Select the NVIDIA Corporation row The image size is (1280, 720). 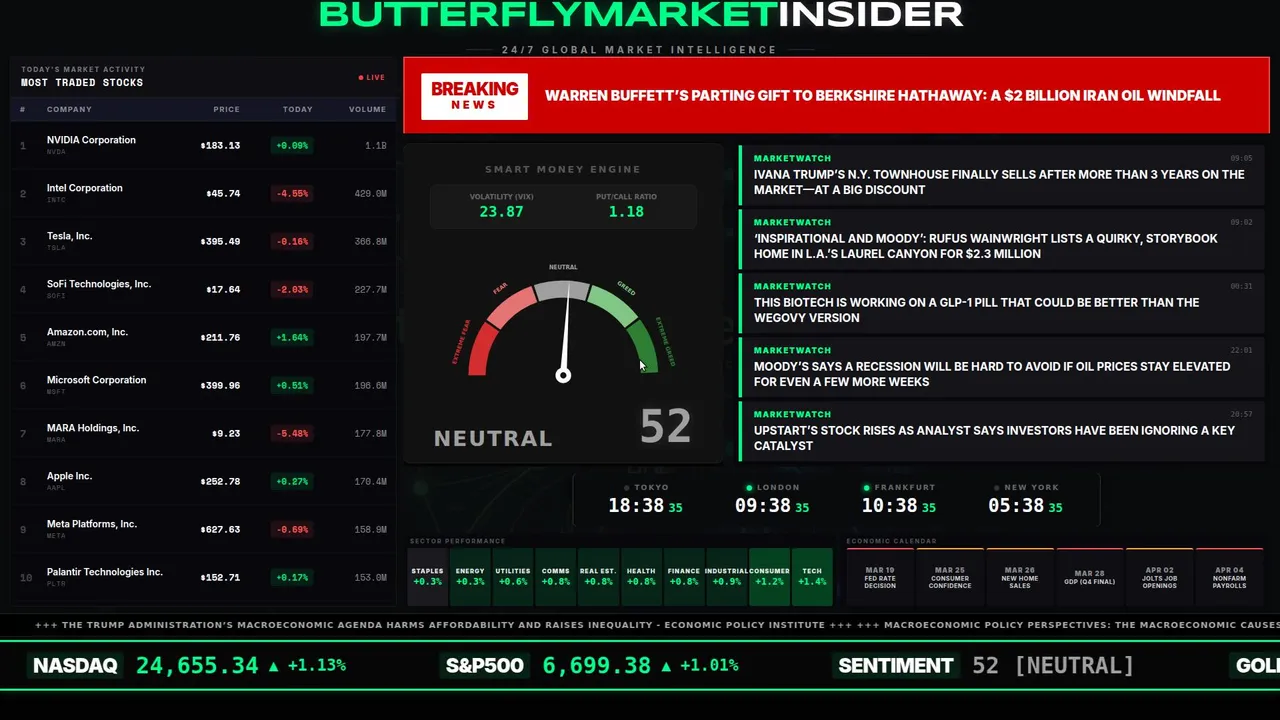[x=203, y=145]
